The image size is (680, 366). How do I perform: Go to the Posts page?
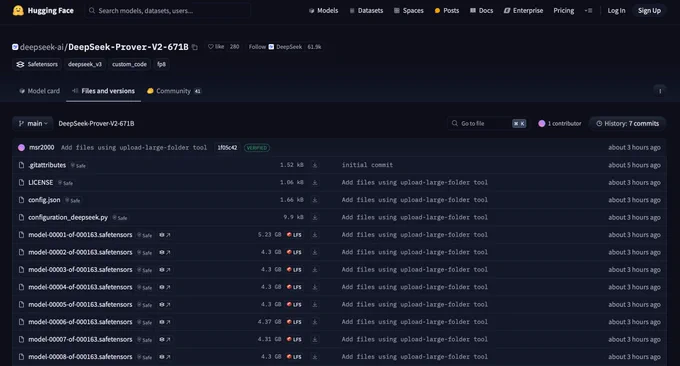click(447, 10)
